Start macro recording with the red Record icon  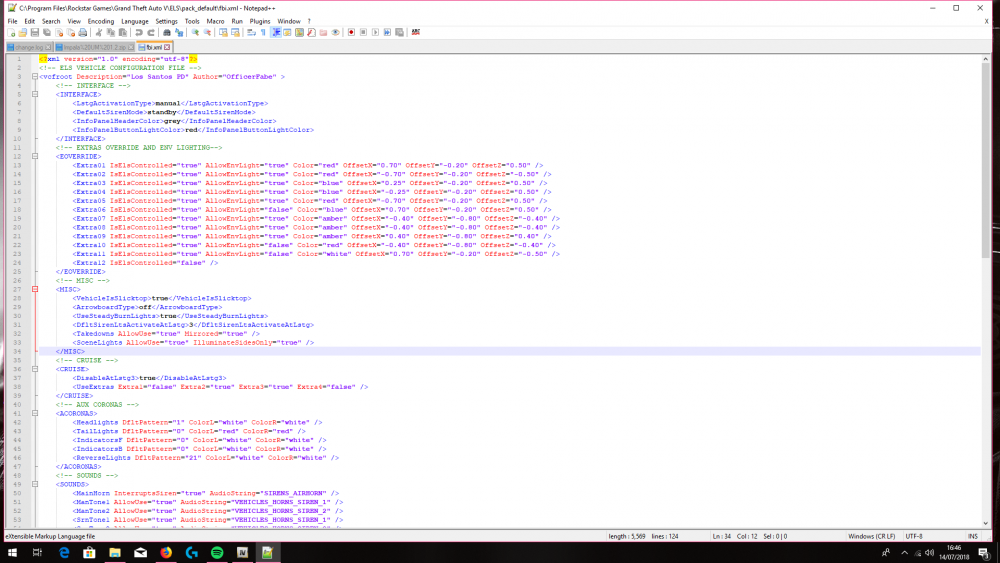(x=351, y=33)
